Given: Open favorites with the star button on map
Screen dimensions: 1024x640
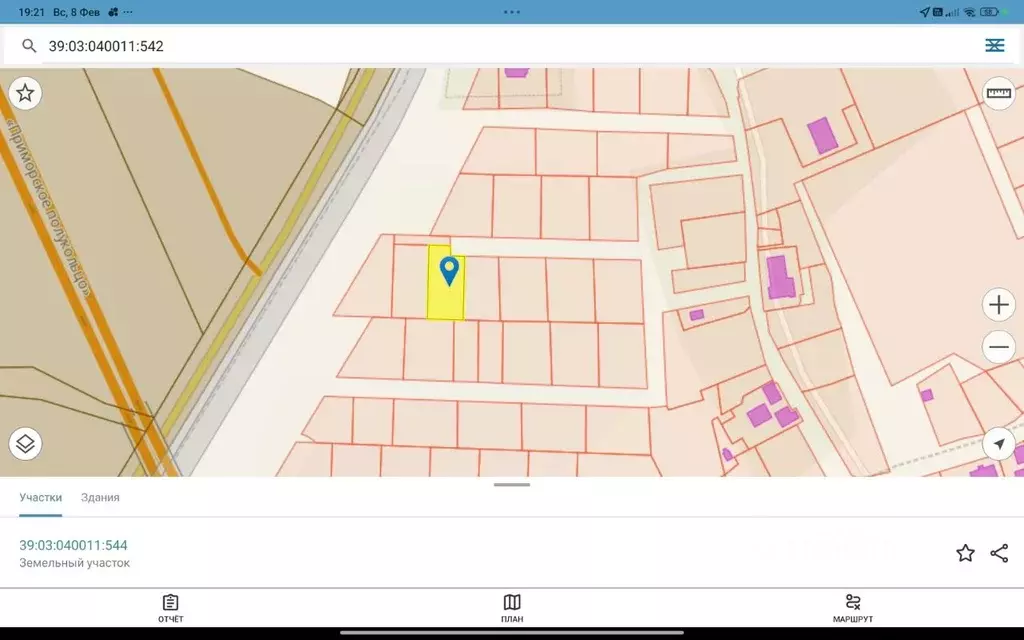Looking at the screenshot, I should click(x=26, y=93).
